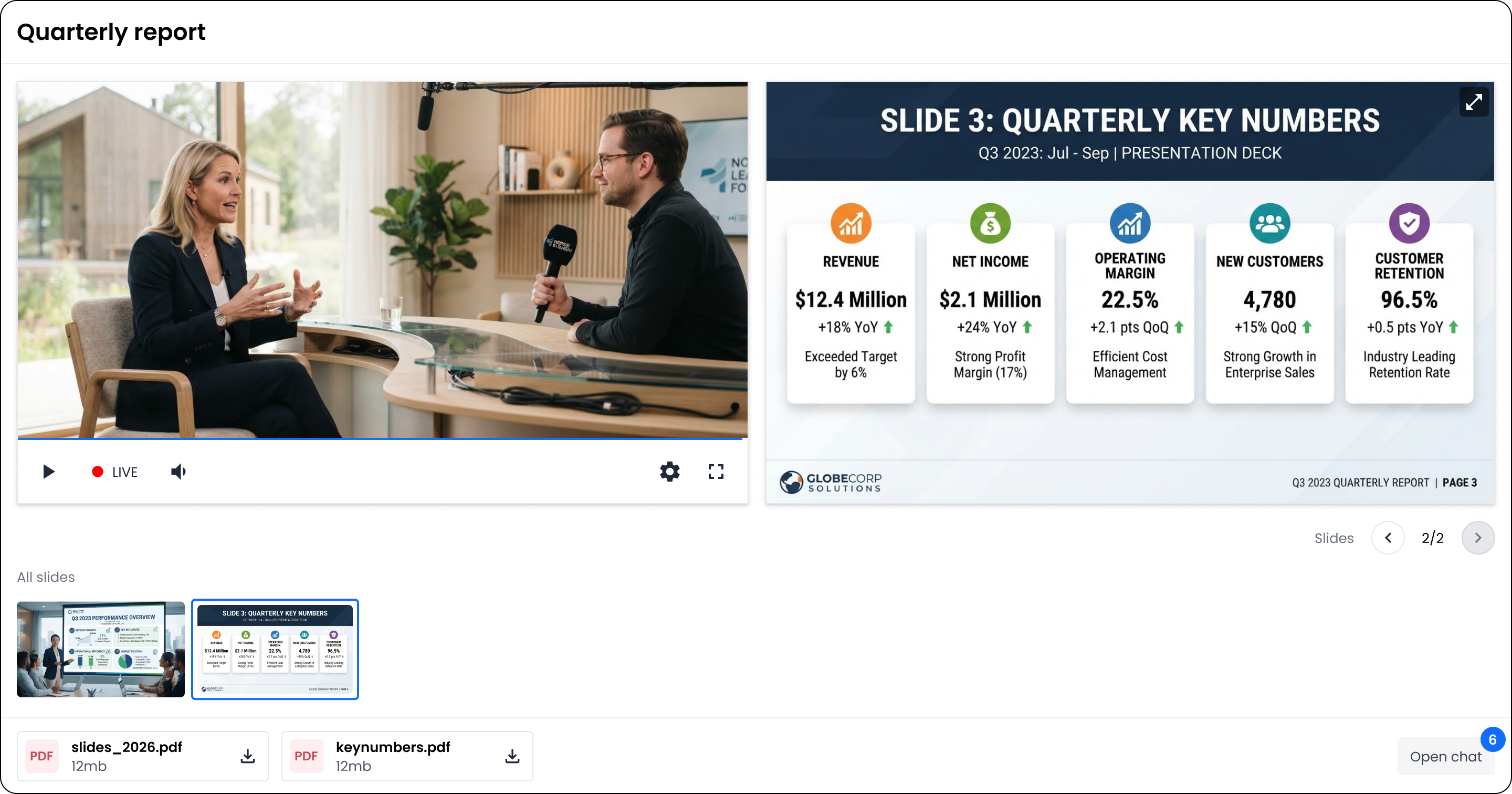Enter fullscreen video mode

[x=716, y=472]
